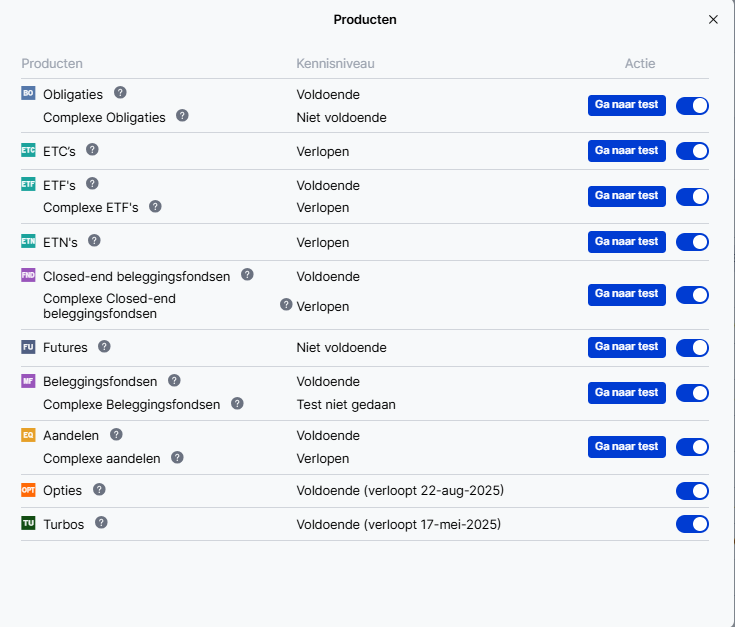This screenshot has width=735, height=627.
Task: Switch off the Turbos toggle
Action: point(692,524)
